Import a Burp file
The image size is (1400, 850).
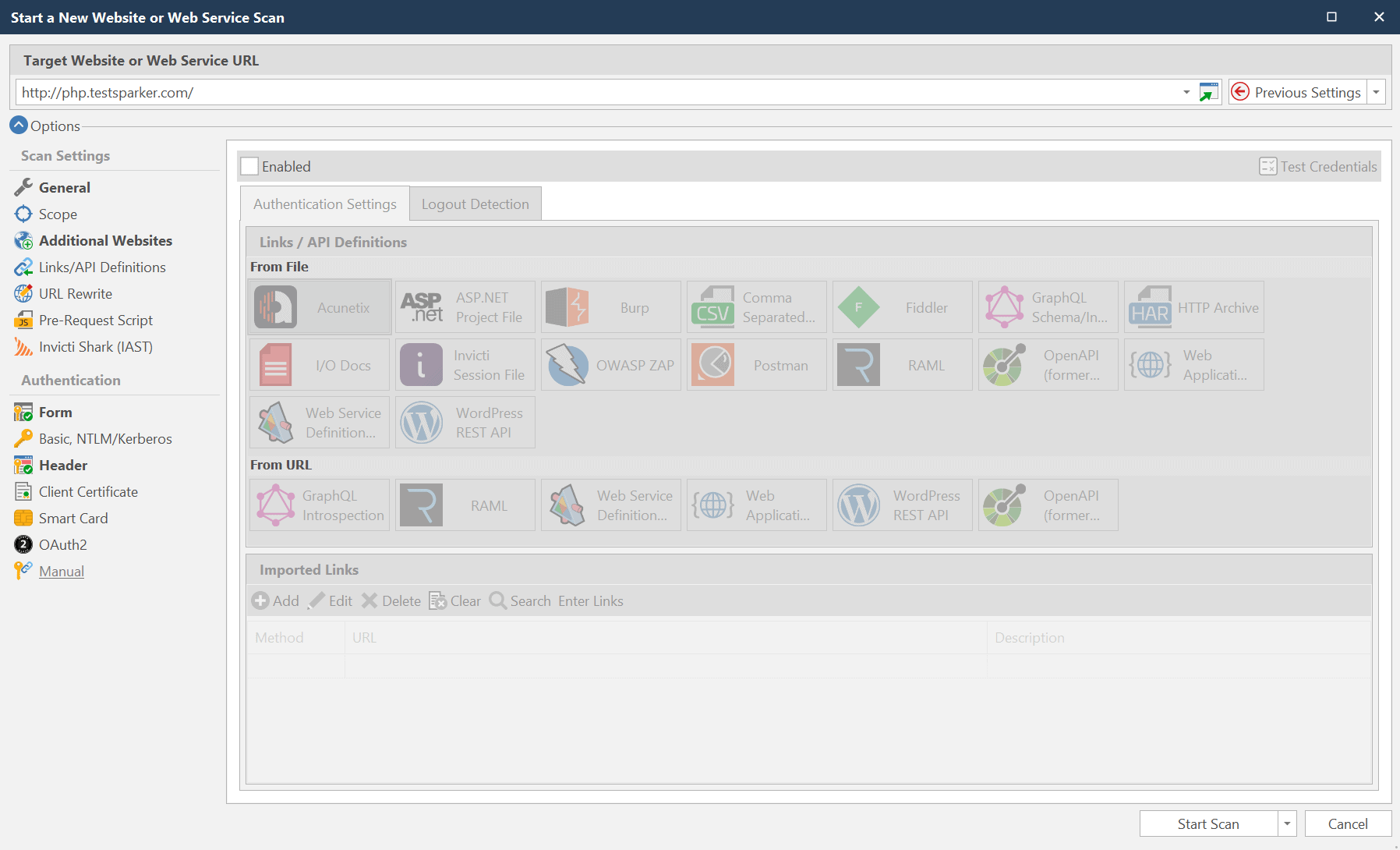point(610,306)
